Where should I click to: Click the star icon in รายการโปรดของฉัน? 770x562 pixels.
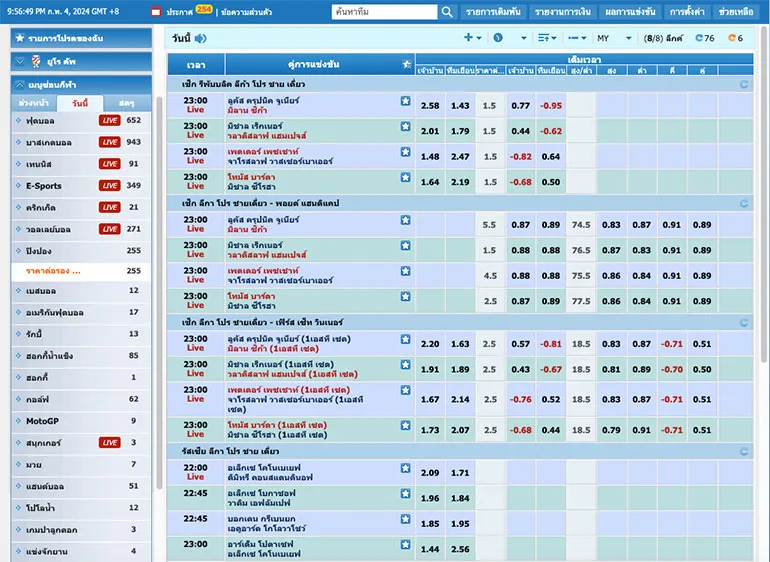(x=20, y=38)
